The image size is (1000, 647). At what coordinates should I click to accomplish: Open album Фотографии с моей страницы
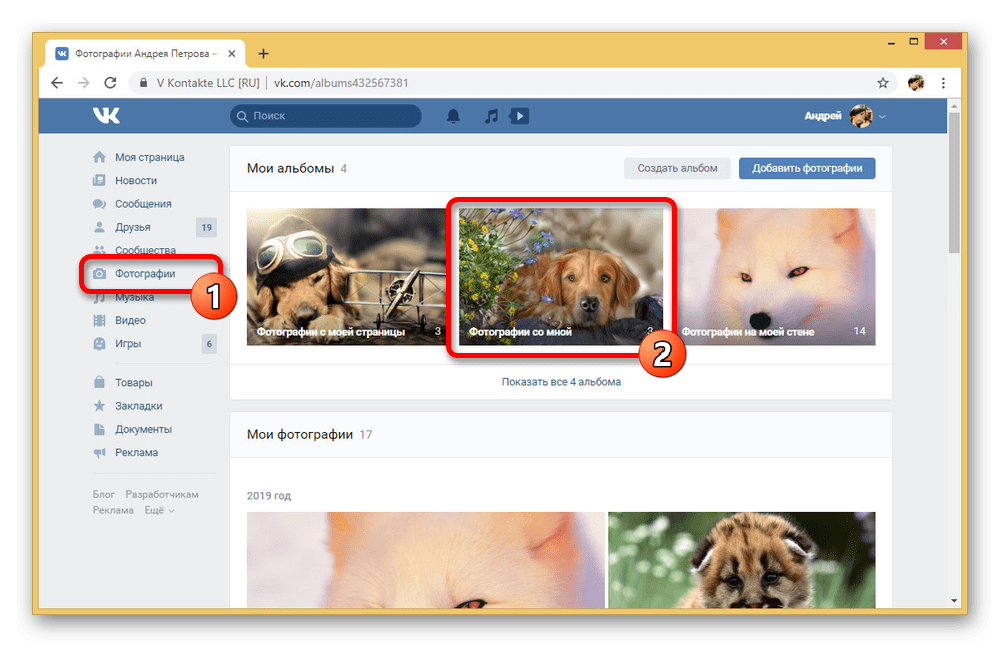[x=346, y=277]
